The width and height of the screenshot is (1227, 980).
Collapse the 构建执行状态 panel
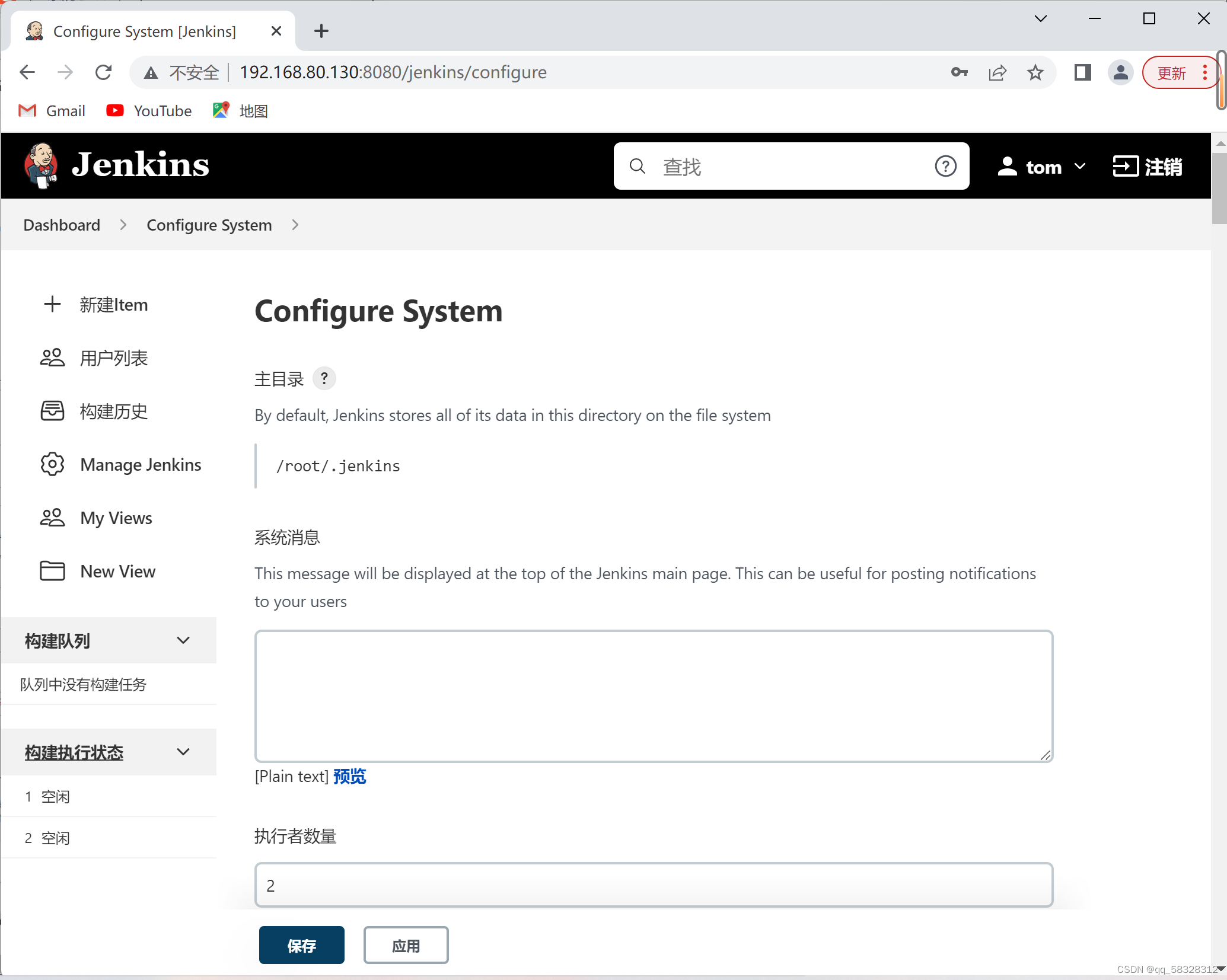pos(183,752)
